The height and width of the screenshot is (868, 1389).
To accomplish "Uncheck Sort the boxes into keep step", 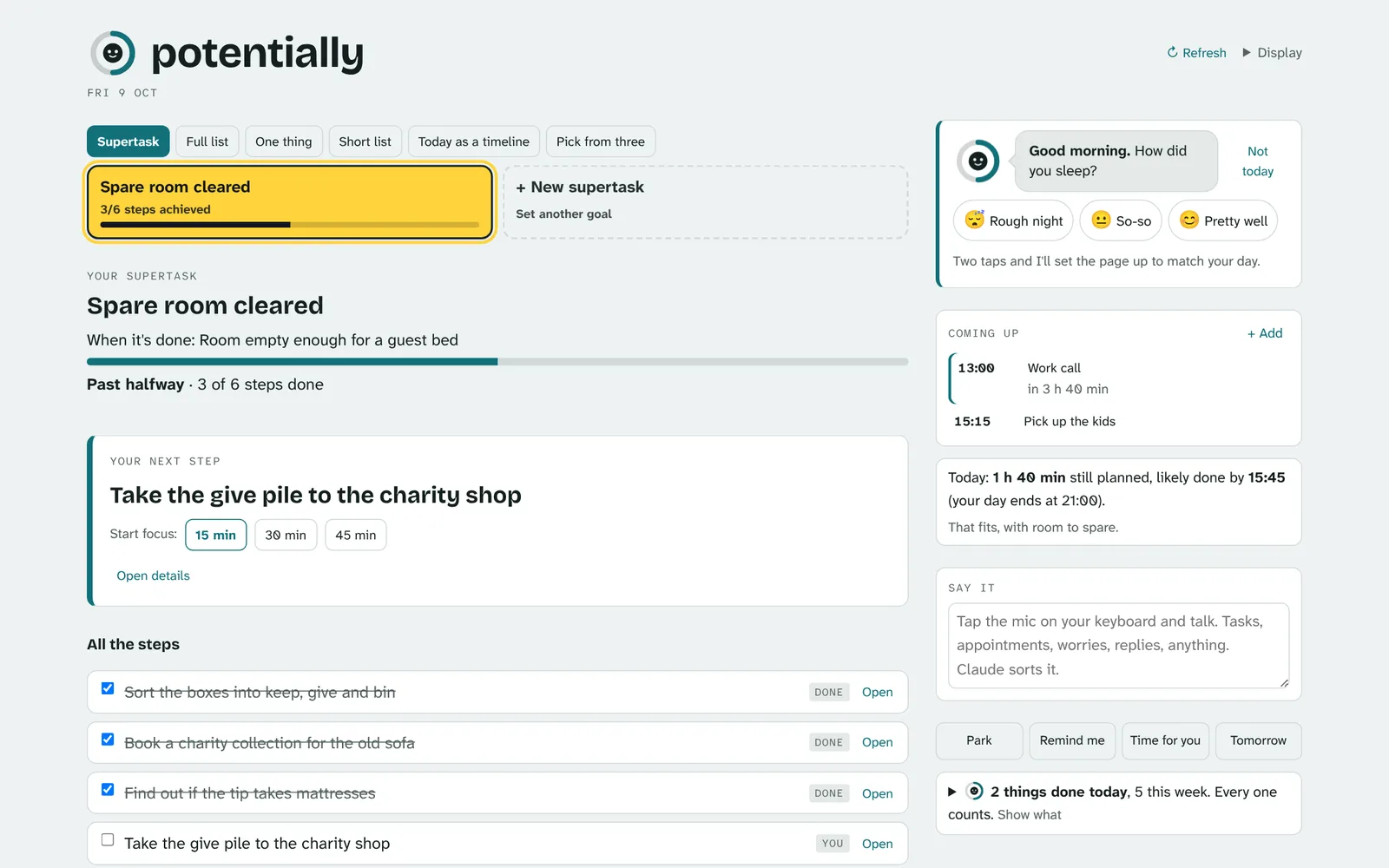I will (x=108, y=688).
